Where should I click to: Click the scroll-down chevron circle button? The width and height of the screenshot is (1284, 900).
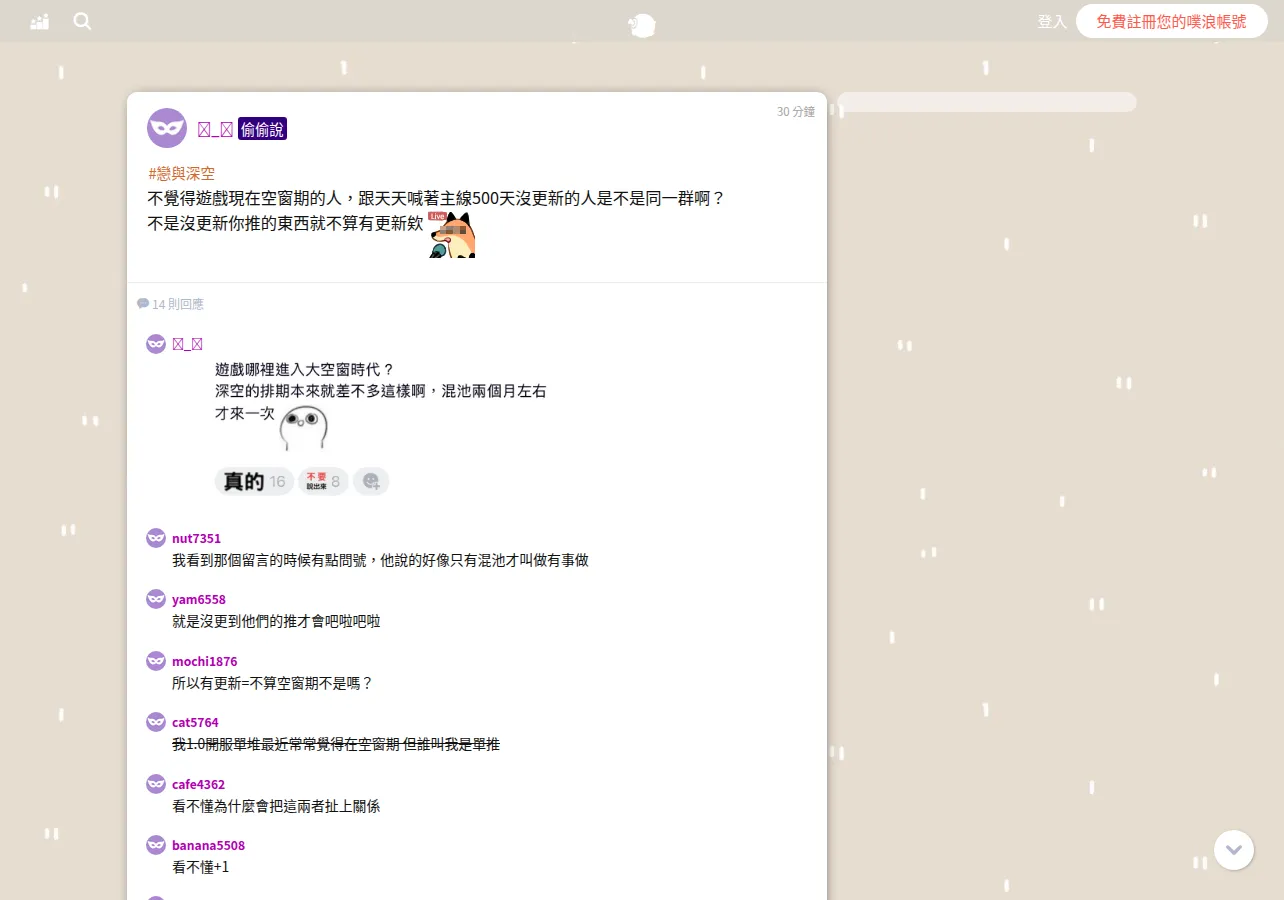click(x=1234, y=850)
